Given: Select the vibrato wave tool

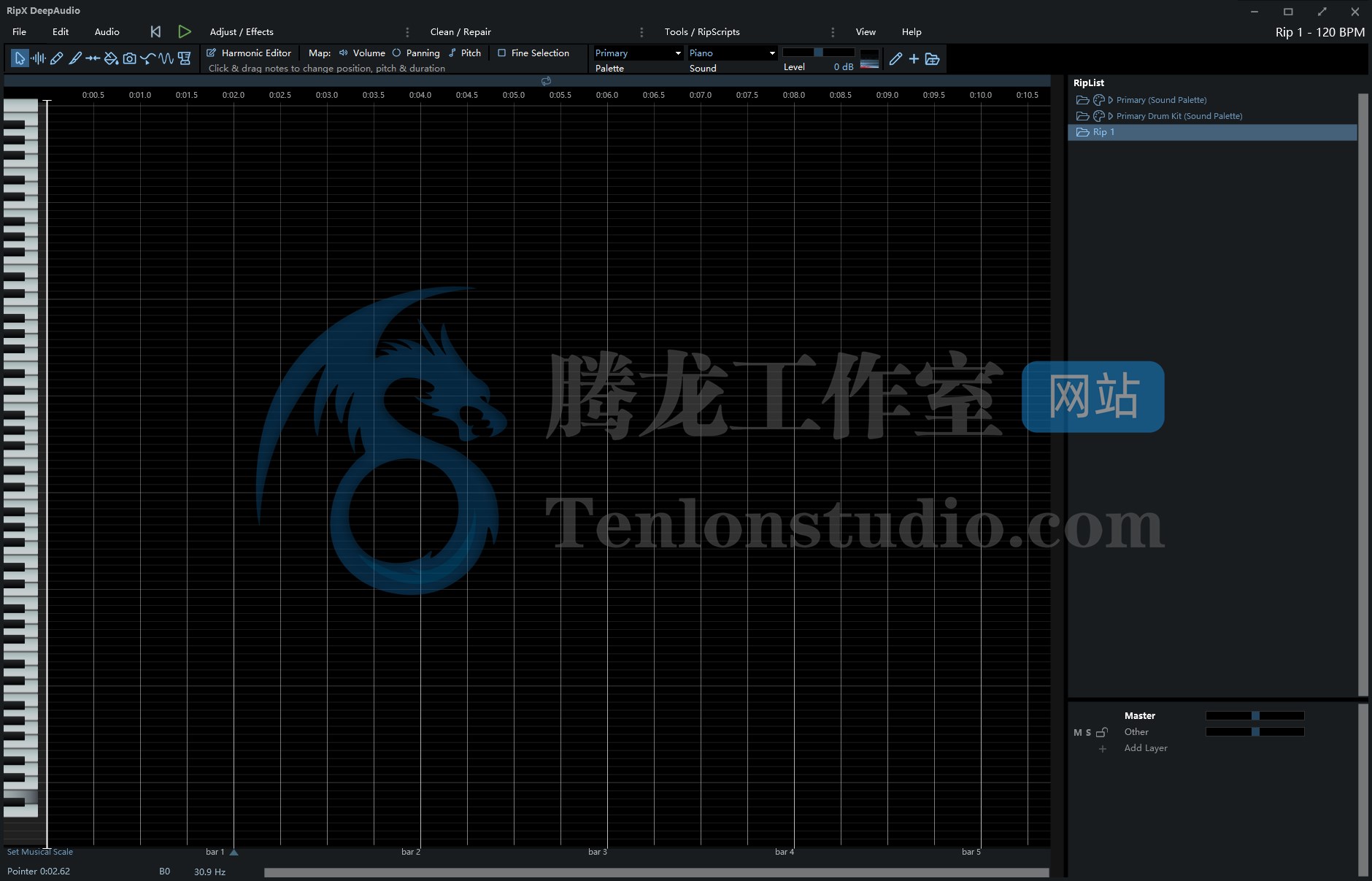Looking at the screenshot, I should pos(166,58).
